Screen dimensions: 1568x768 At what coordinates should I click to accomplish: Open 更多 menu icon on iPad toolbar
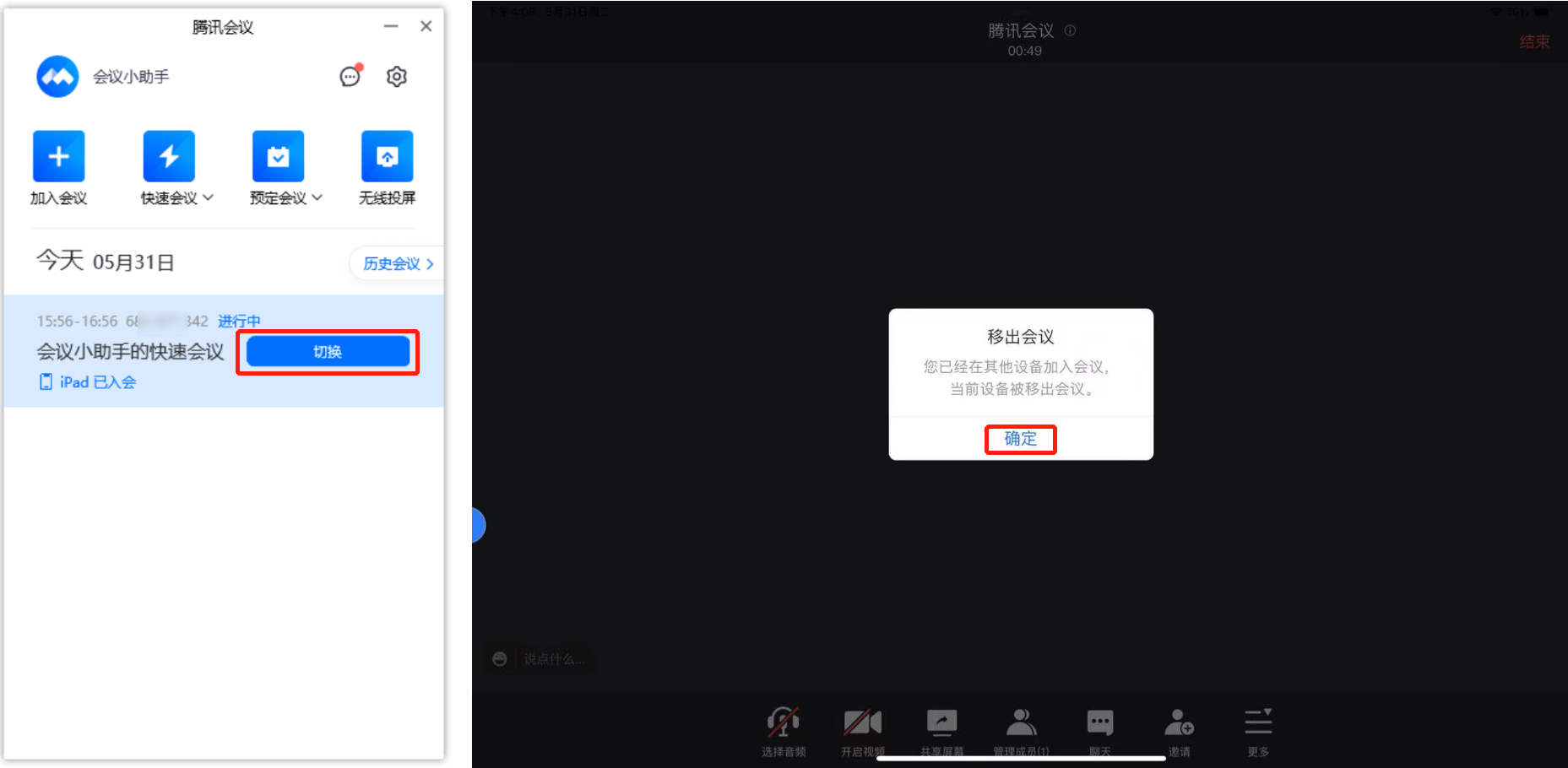[x=1258, y=723]
